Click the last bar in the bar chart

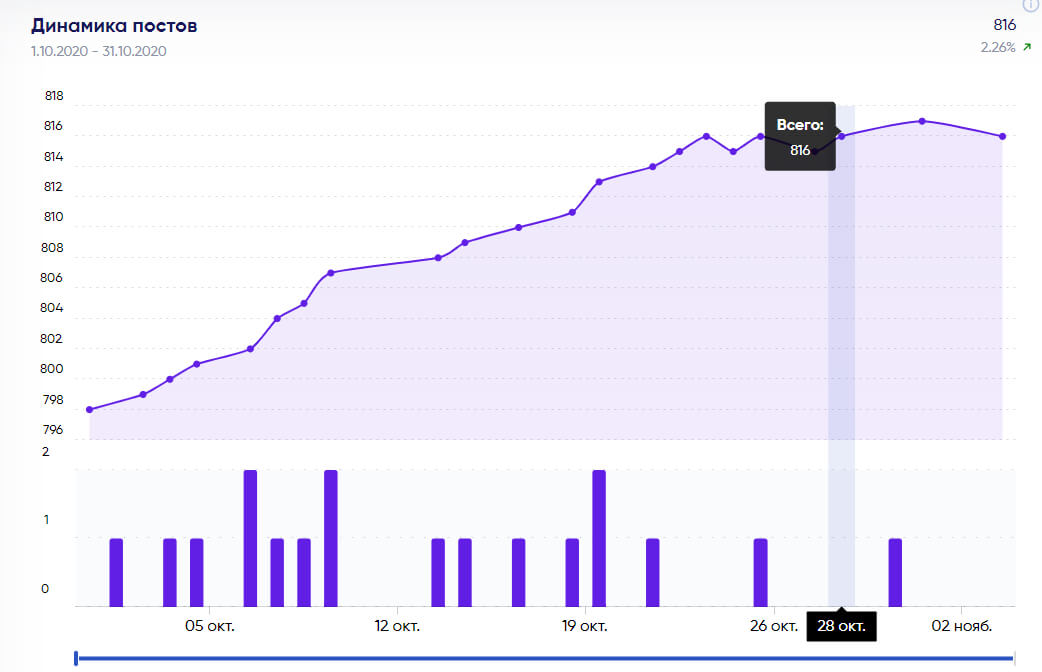point(895,572)
